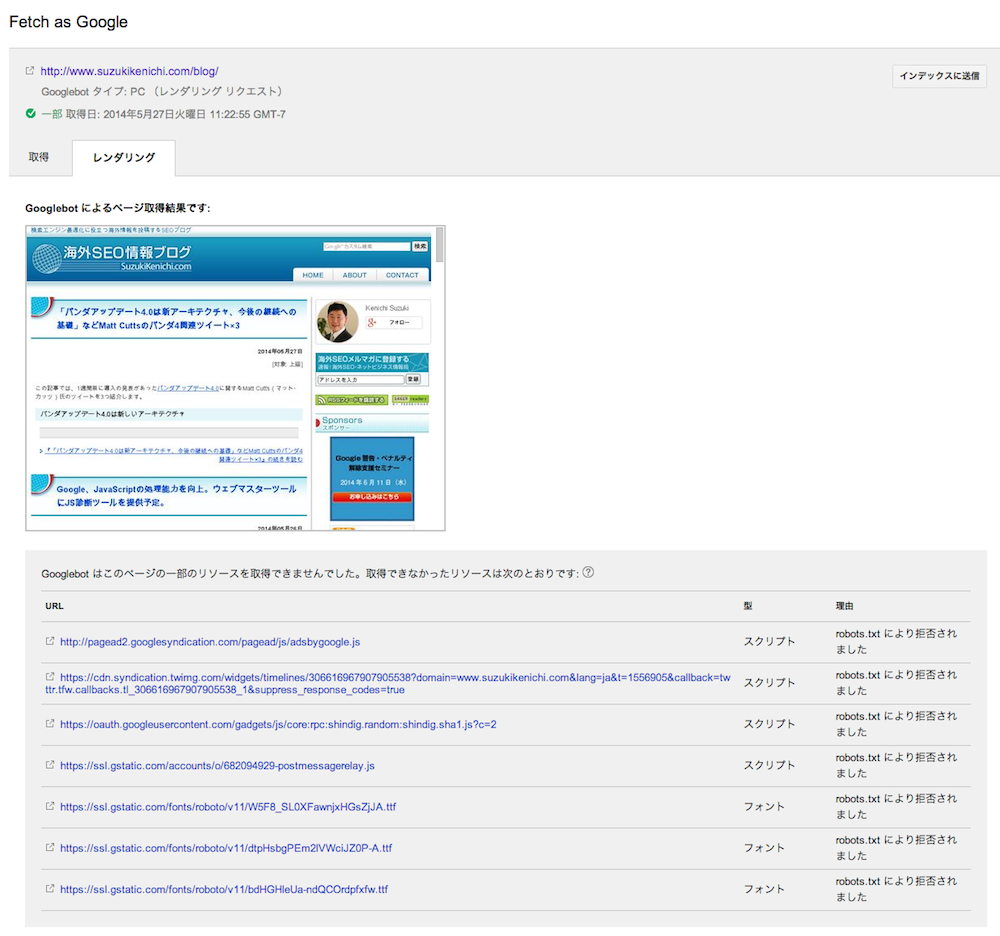Open external icon for adsbygoogle.js row
Image resolution: width=1000 pixels, height=936 pixels.
click(50, 641)
